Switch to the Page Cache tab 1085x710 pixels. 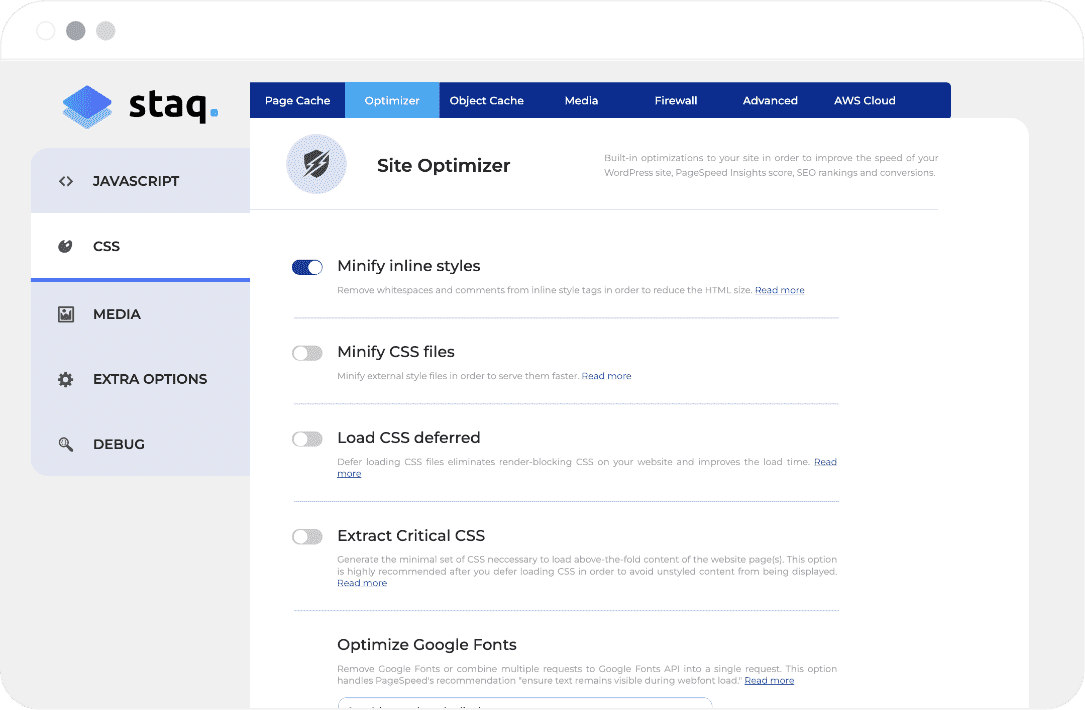pos(297,100)
